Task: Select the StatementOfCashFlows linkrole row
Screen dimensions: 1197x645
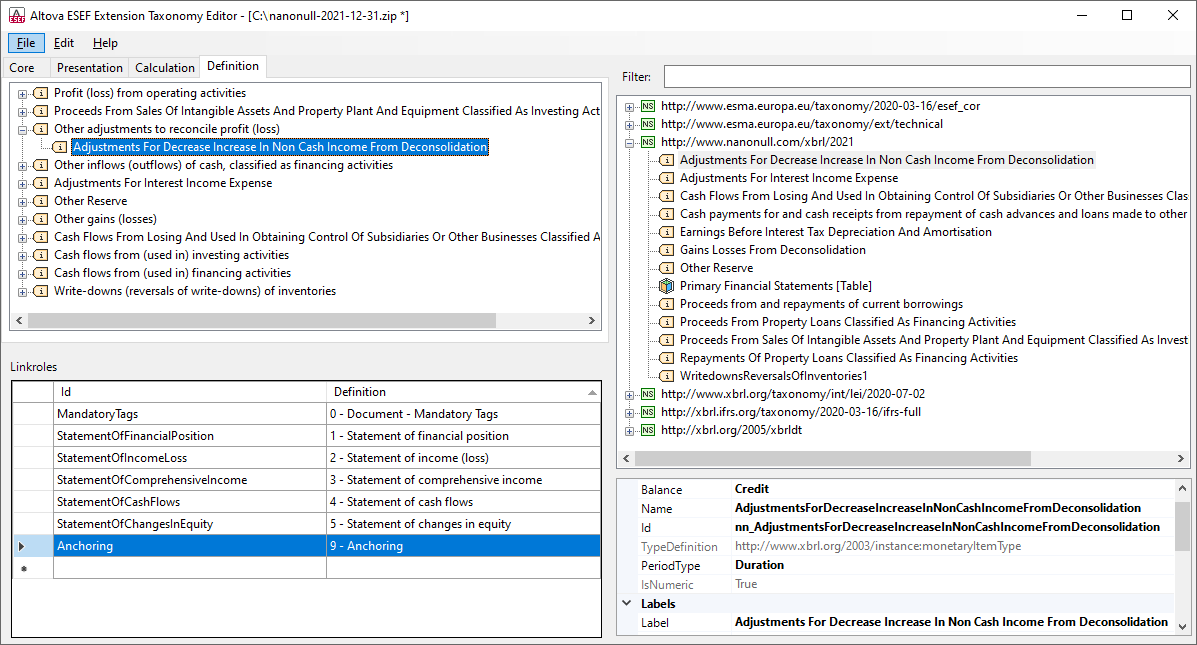Action: [x=306, y=501]
